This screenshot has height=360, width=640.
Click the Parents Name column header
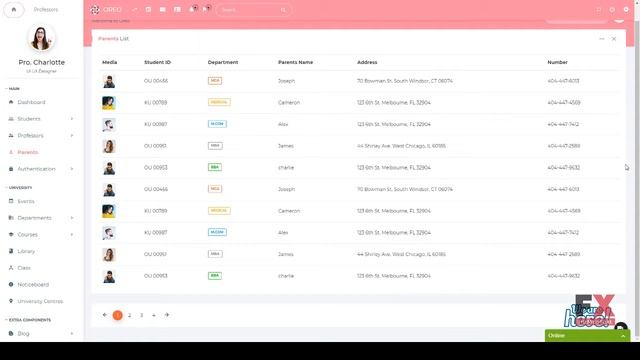click(296, 62)
